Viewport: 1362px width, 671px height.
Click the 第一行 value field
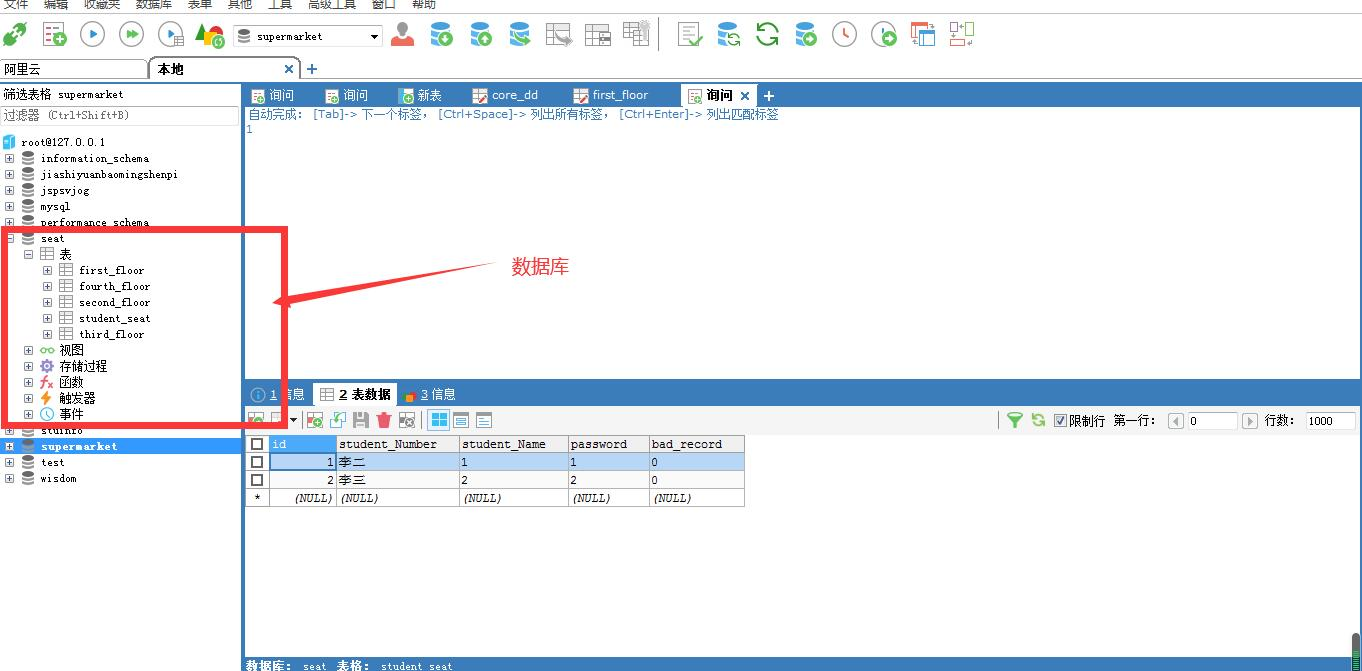pyautogui.click(x=1211, y=421)
